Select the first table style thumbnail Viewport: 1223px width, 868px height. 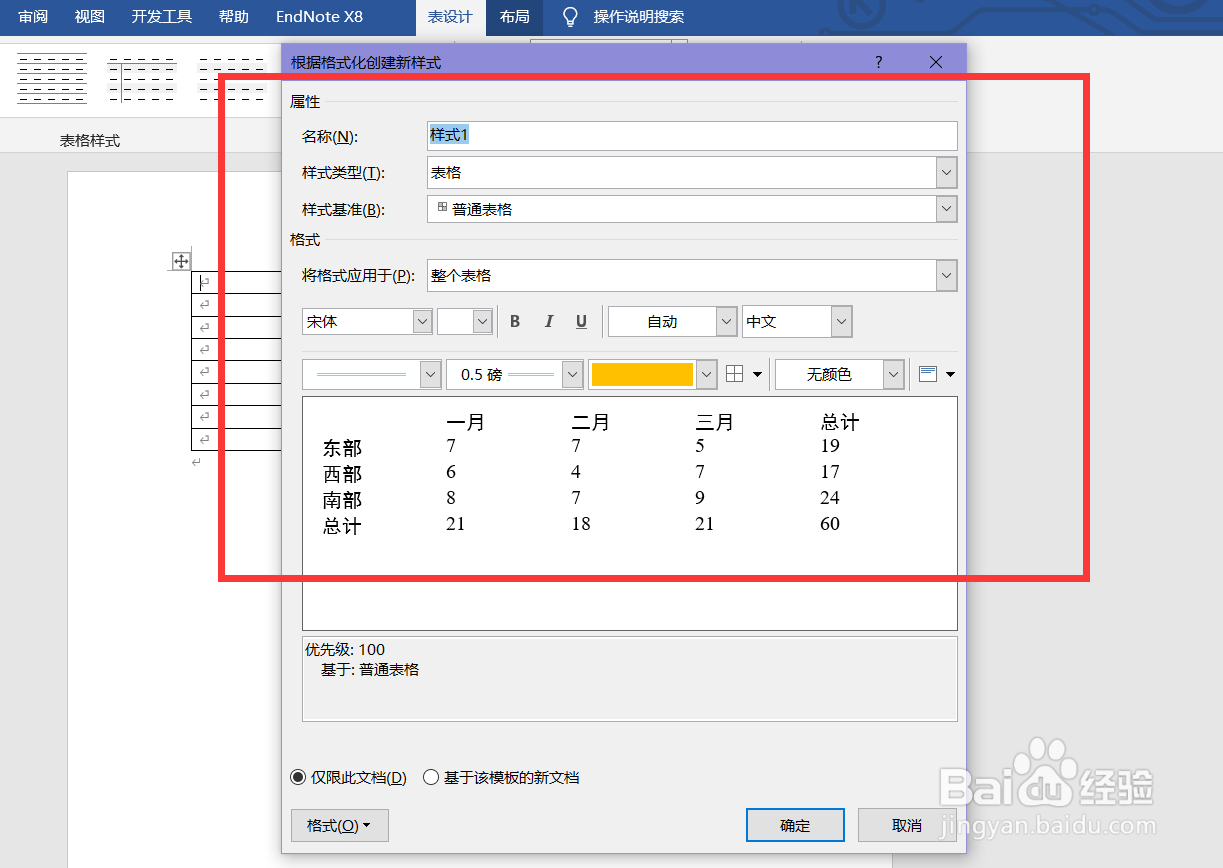coord(52,78)
